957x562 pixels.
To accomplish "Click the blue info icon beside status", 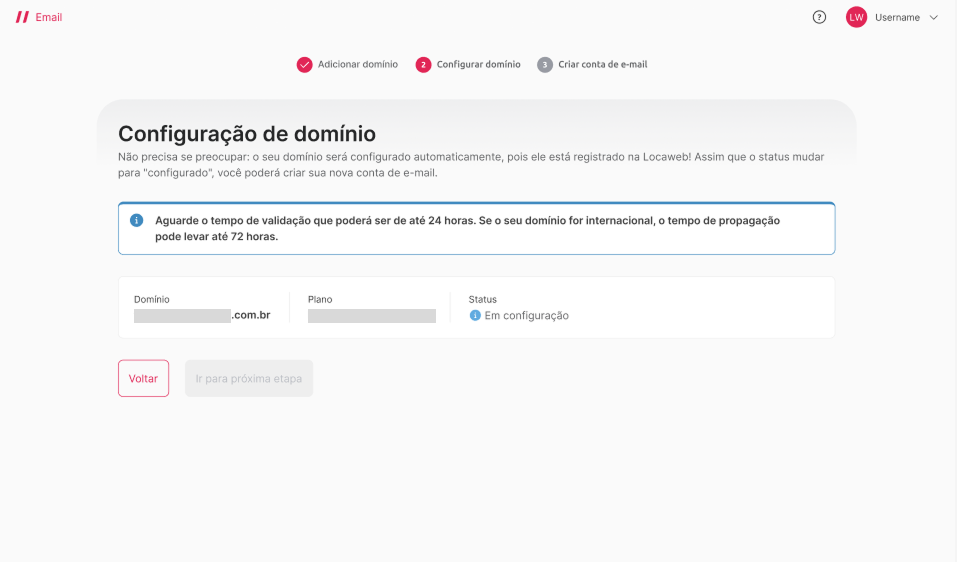I will pos(475,315).
